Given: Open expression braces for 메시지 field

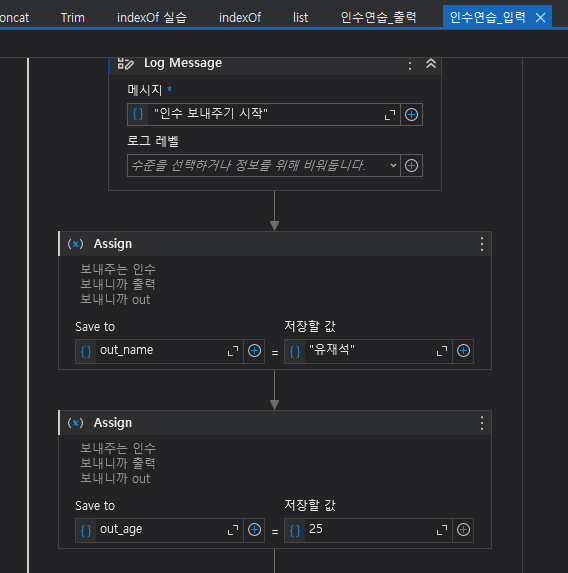Looking at the screenshot, I should [x=138, y=114].
